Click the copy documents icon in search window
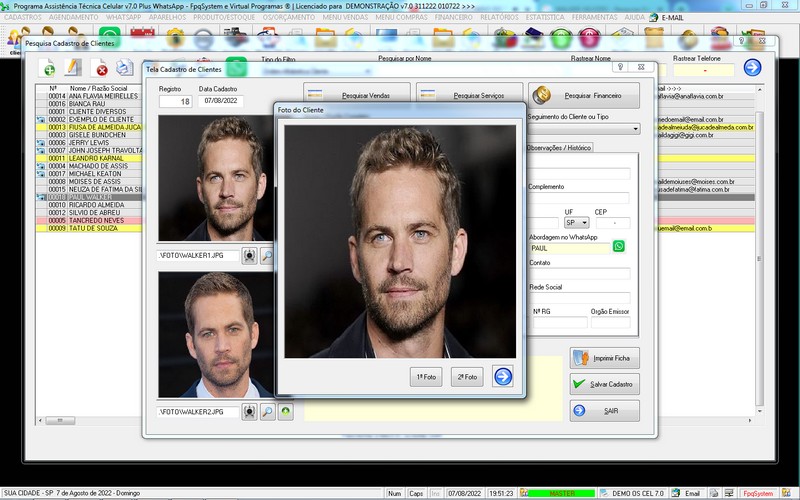This screenshot has width=800, height=500. [x=124, y=67]
